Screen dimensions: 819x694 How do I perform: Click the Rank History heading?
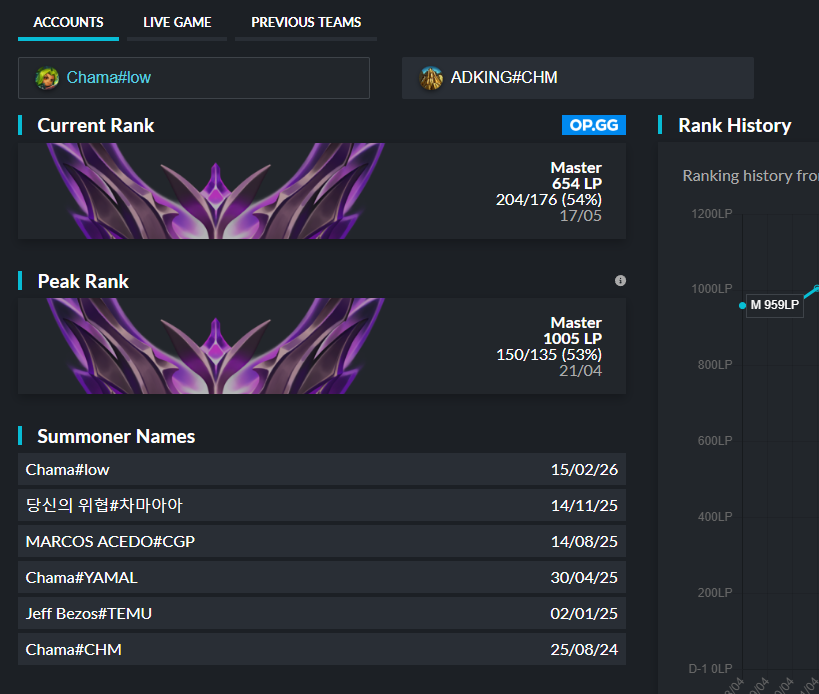click(x=734, y=125)
